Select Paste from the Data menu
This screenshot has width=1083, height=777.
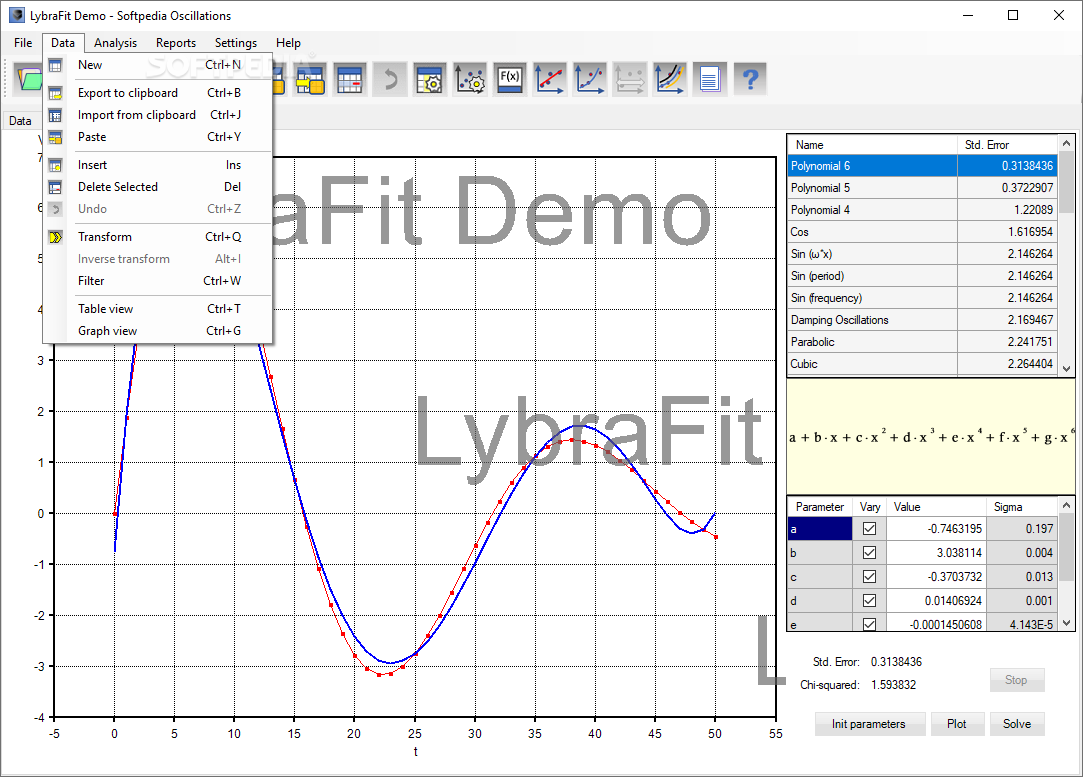pos(158,137)
